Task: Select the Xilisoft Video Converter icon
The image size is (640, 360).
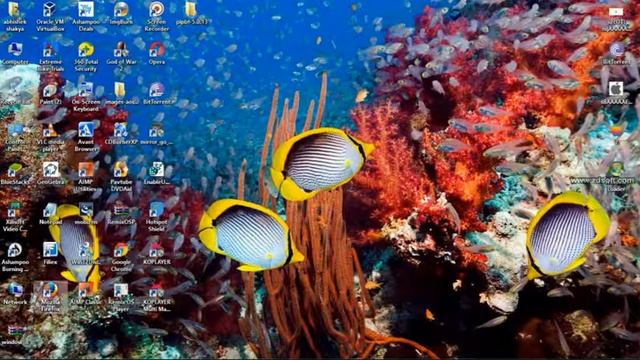Action: (15, 210)
